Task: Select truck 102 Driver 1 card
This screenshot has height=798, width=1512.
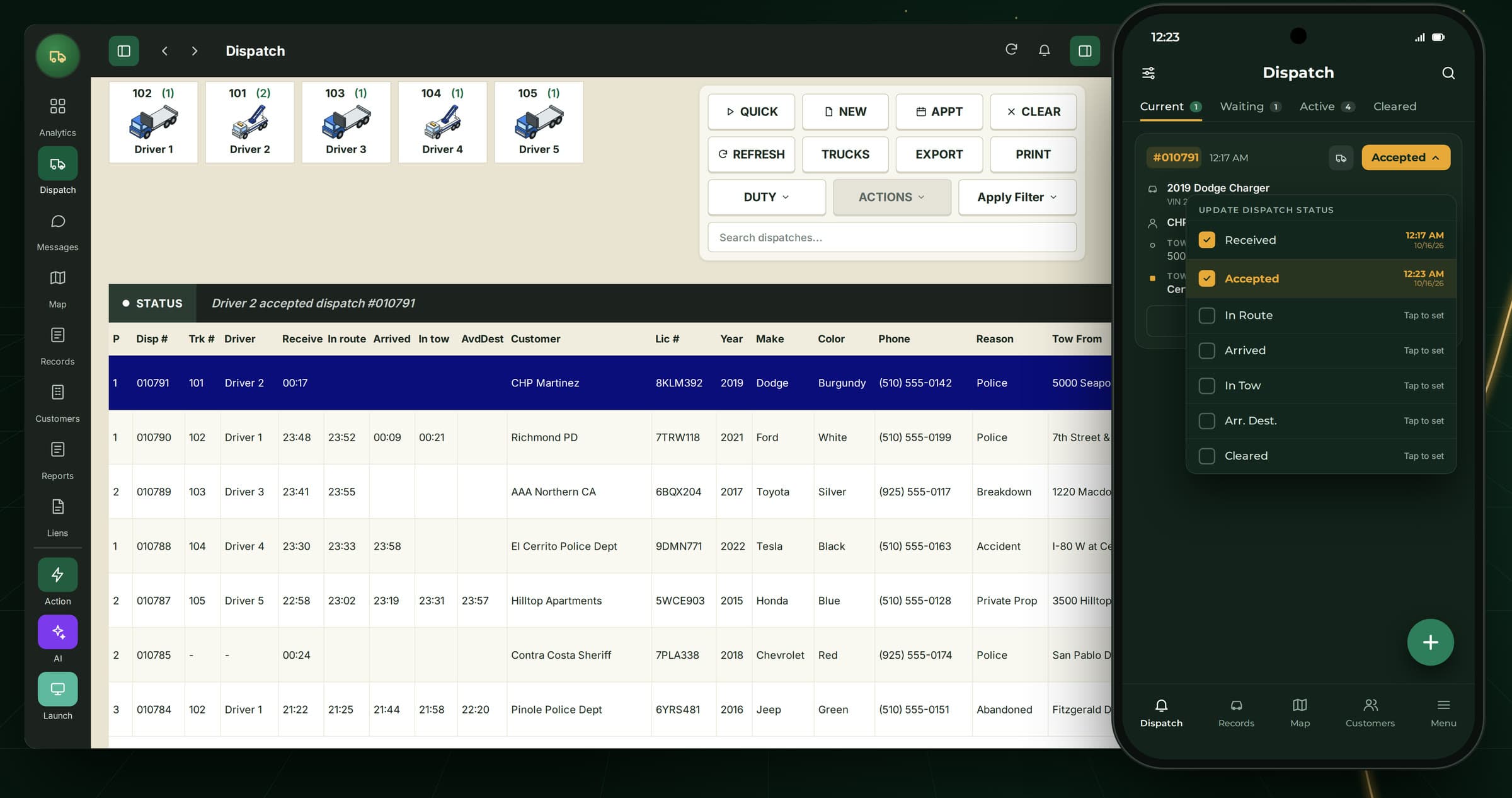Action: tap(153, 122)
